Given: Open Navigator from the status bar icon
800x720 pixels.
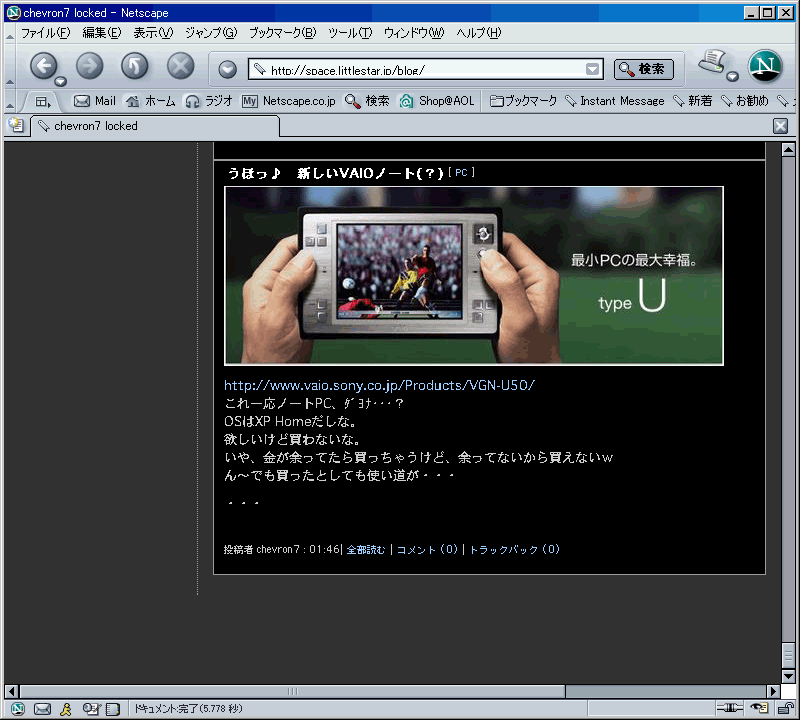Looking at the screenshot, I should [17, 709].
